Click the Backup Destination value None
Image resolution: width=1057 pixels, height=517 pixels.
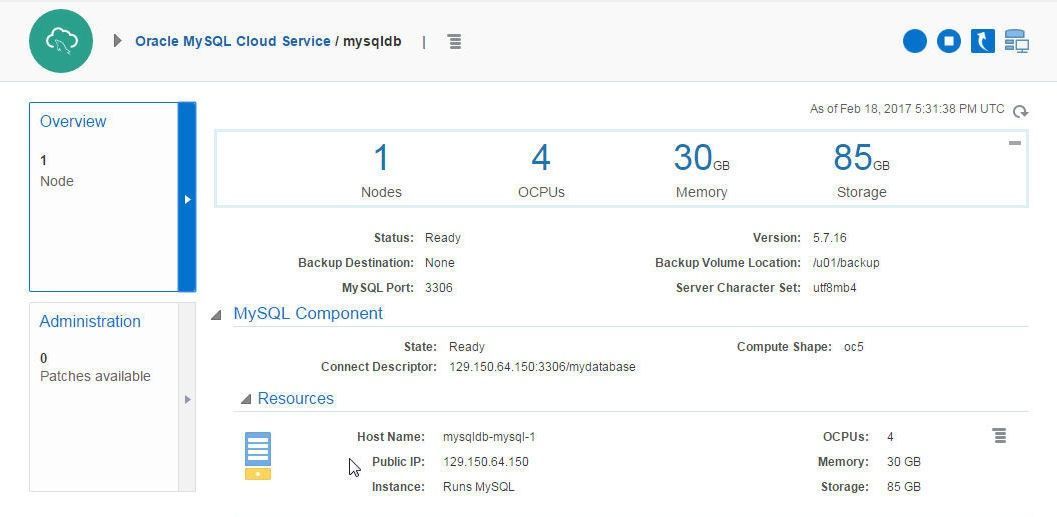click(x=440, y=263)
